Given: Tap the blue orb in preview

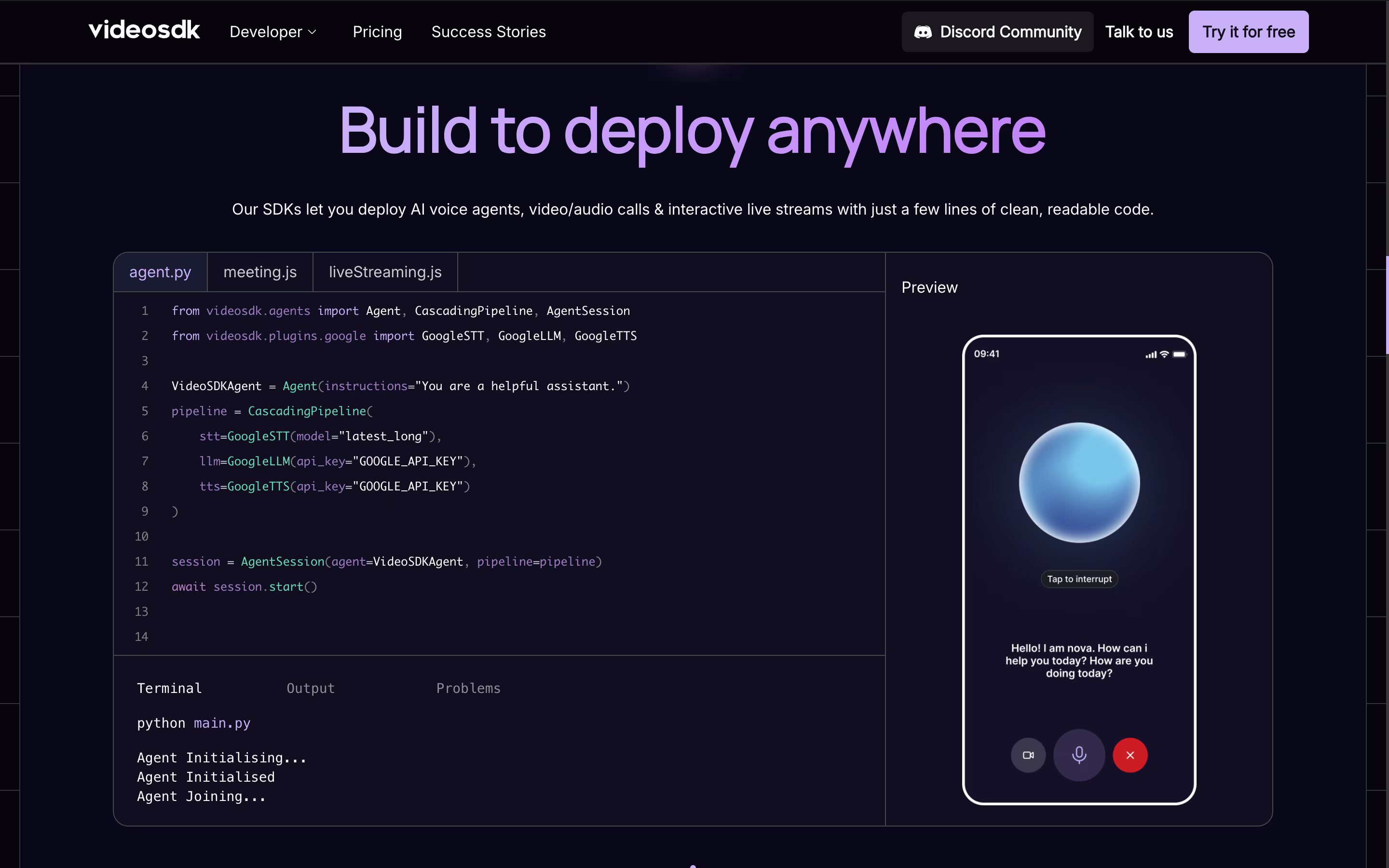Looking at the screenshot, I should coord(1078,482).
